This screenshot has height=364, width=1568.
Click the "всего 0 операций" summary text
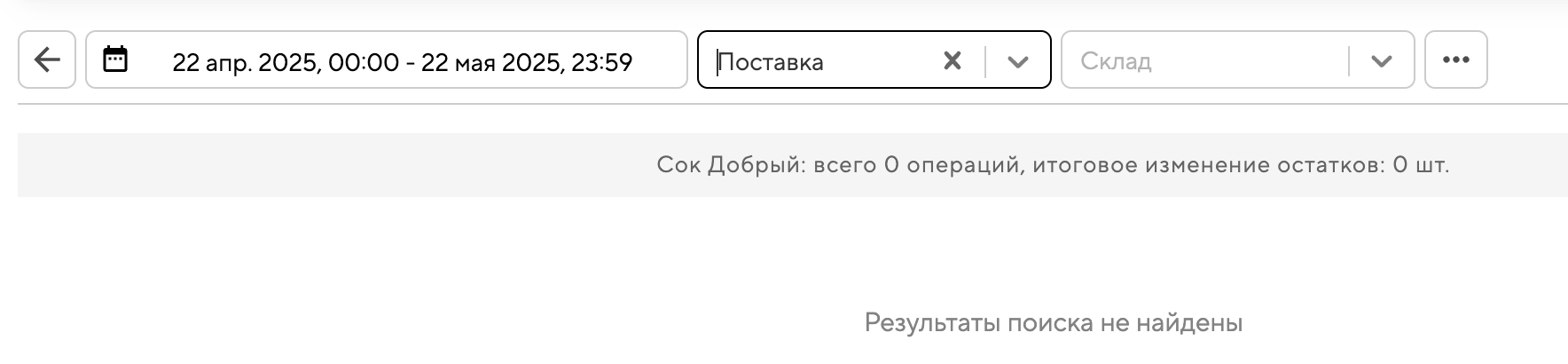pos(916,165)
